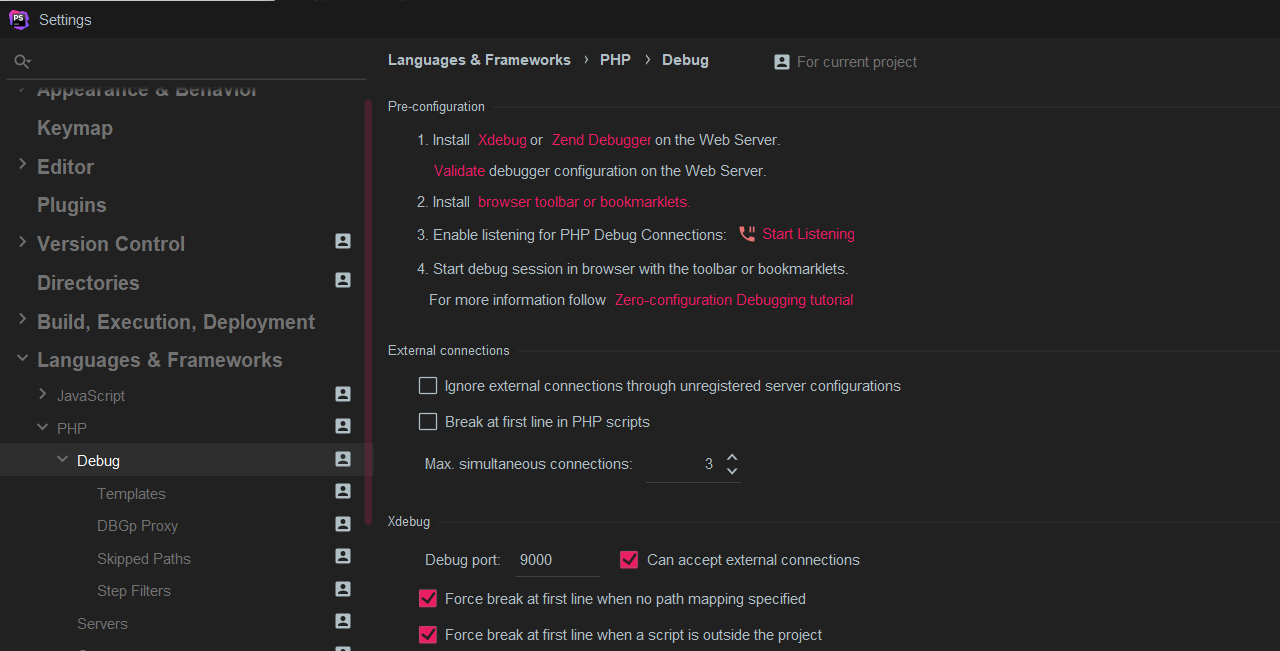Expand Build, Execution, Deployment

coord(21,321)
